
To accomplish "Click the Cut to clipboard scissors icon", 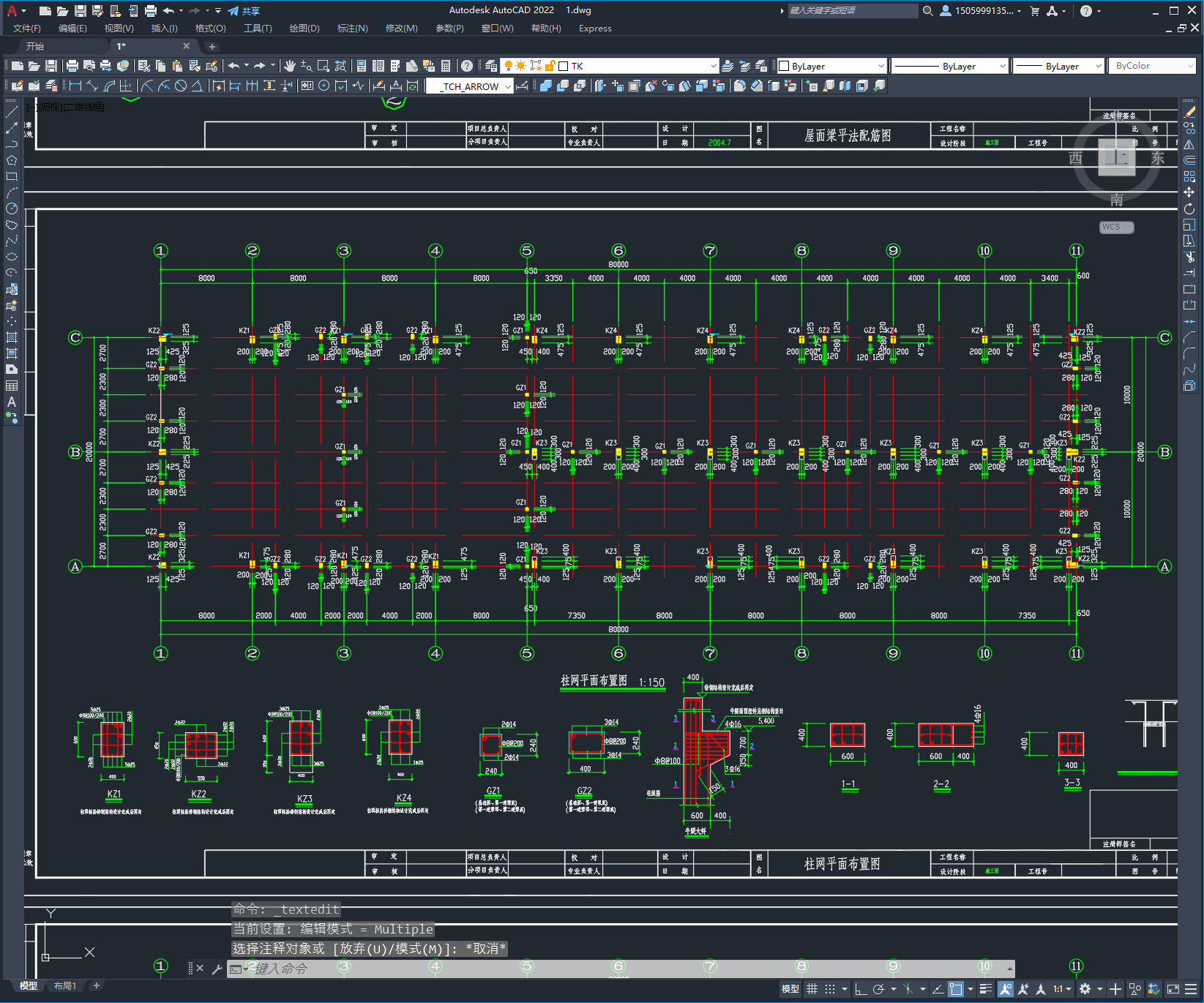I will 144,66.
